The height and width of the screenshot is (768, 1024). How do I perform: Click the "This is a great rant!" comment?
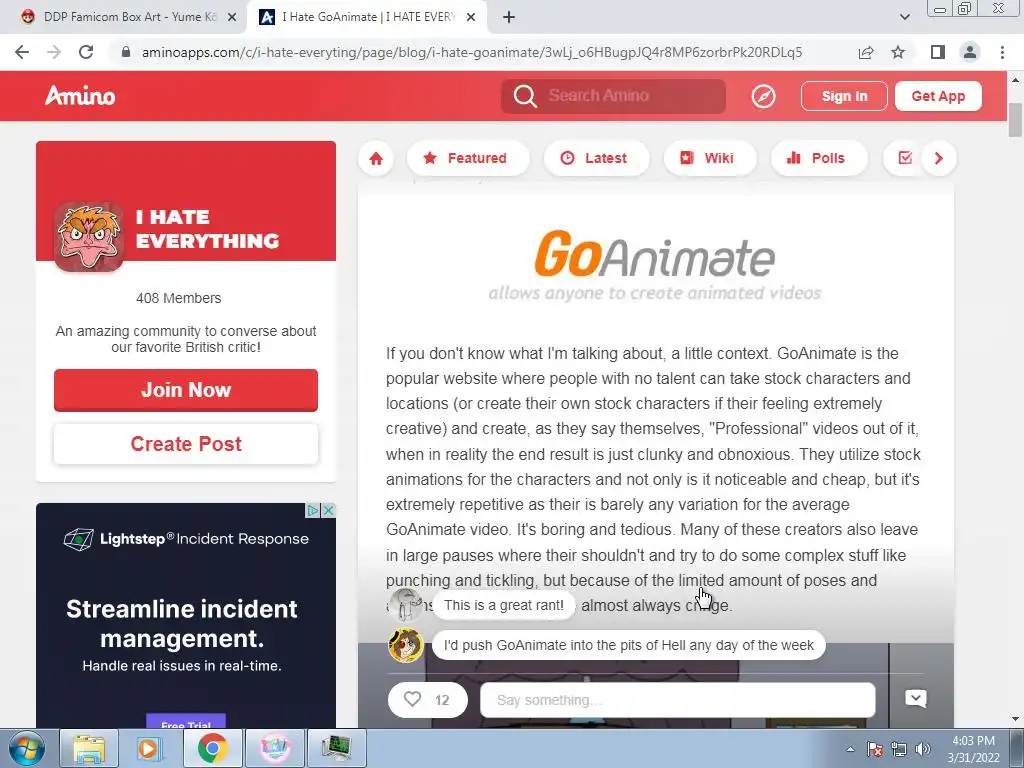point(504,605)
